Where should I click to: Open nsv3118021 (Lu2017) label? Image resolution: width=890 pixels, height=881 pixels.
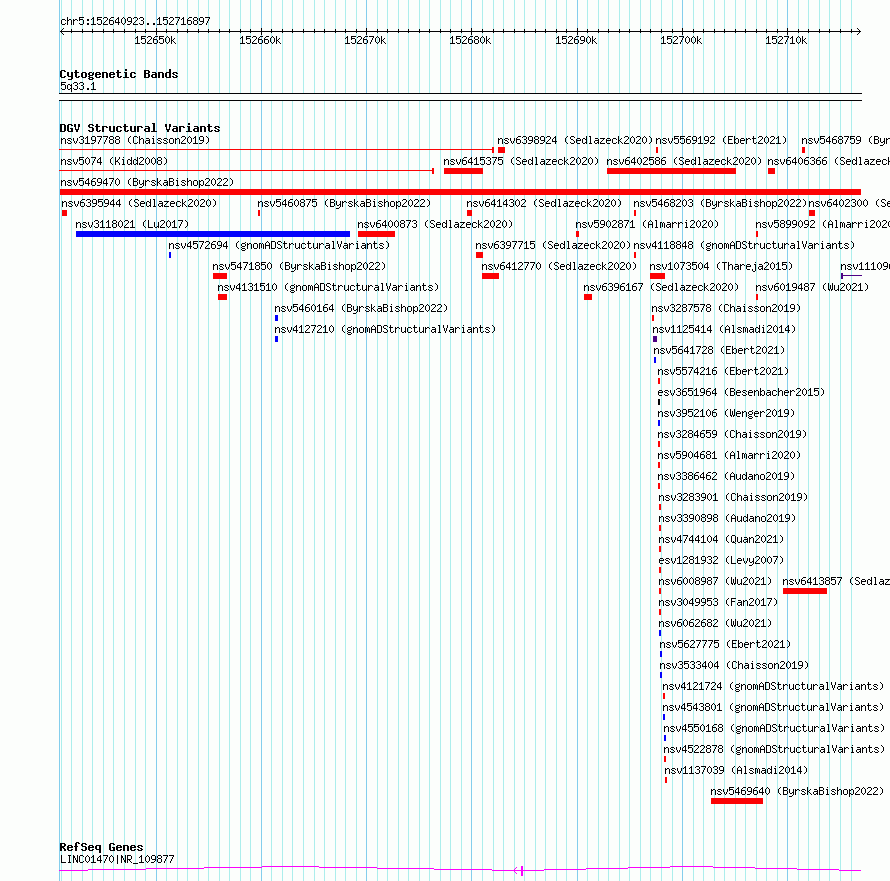click(132, 224)
